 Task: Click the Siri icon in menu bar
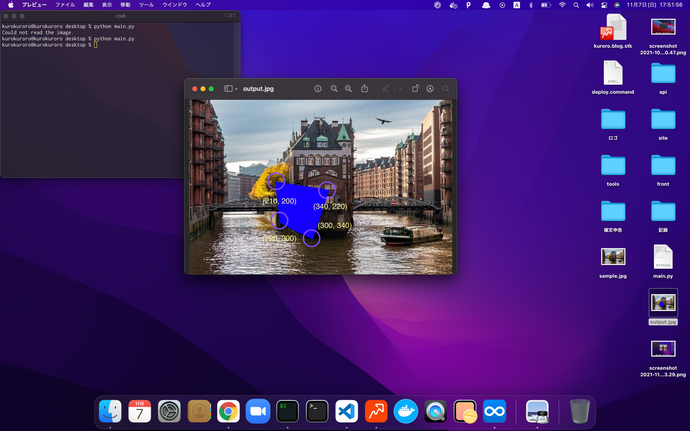(617, 5)
